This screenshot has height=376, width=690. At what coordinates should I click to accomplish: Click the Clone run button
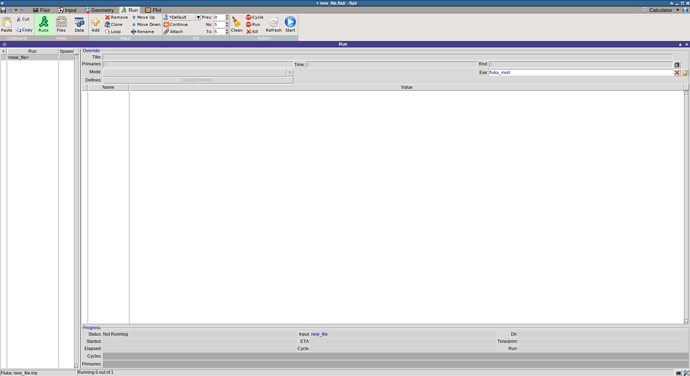point(114,25)
